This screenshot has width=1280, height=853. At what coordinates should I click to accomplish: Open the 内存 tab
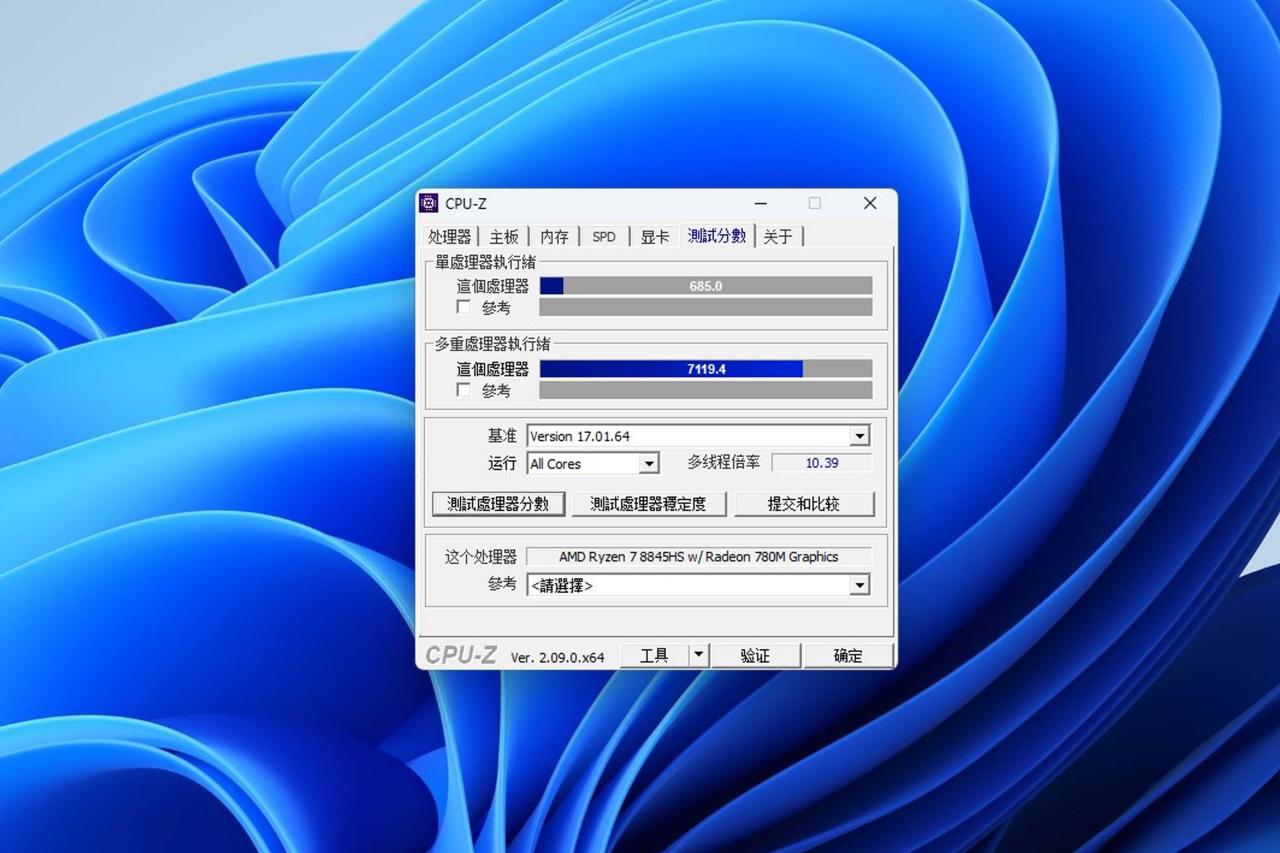[x=554, y=236]
